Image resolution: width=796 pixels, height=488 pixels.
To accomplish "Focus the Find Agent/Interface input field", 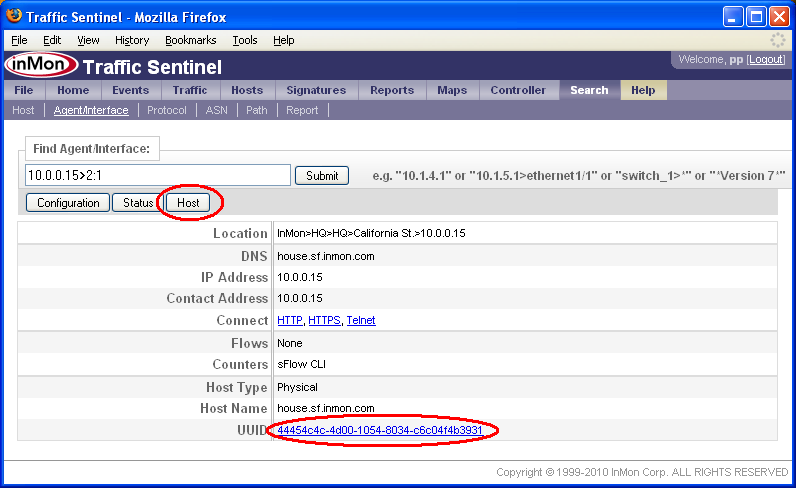I will [157, 176].
